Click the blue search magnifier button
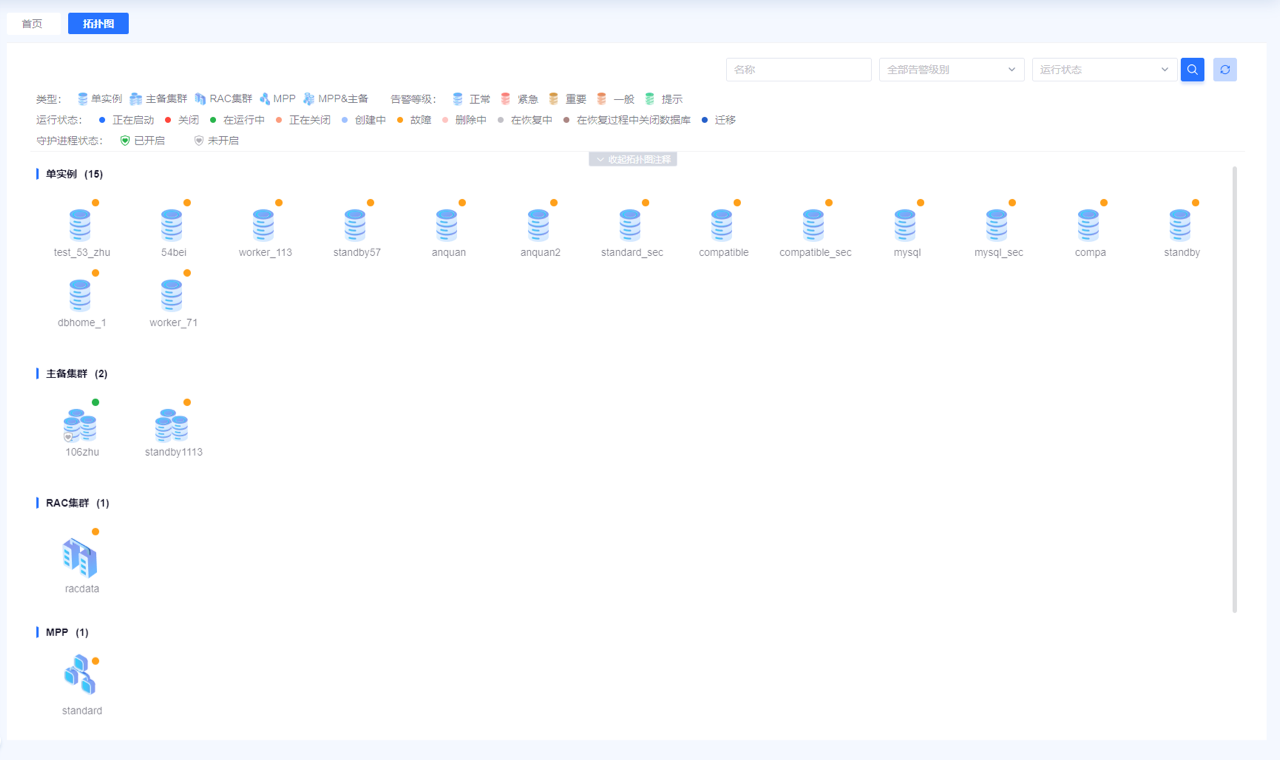The image size is (1280, 760). tap(1192, 70)
